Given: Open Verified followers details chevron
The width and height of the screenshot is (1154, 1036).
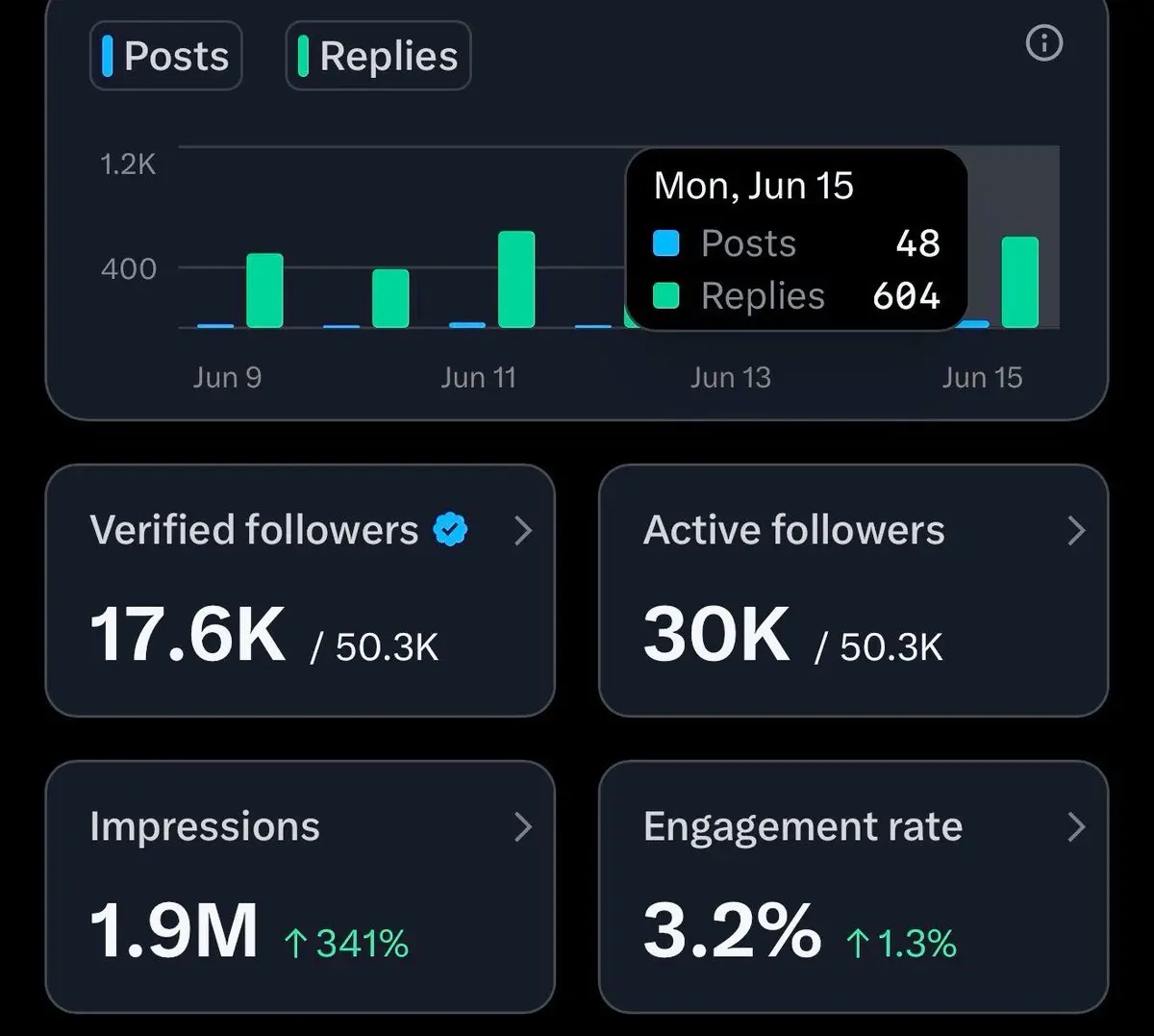Looking at the screenshot, I should pyautogui.click(x=522, y=530).
